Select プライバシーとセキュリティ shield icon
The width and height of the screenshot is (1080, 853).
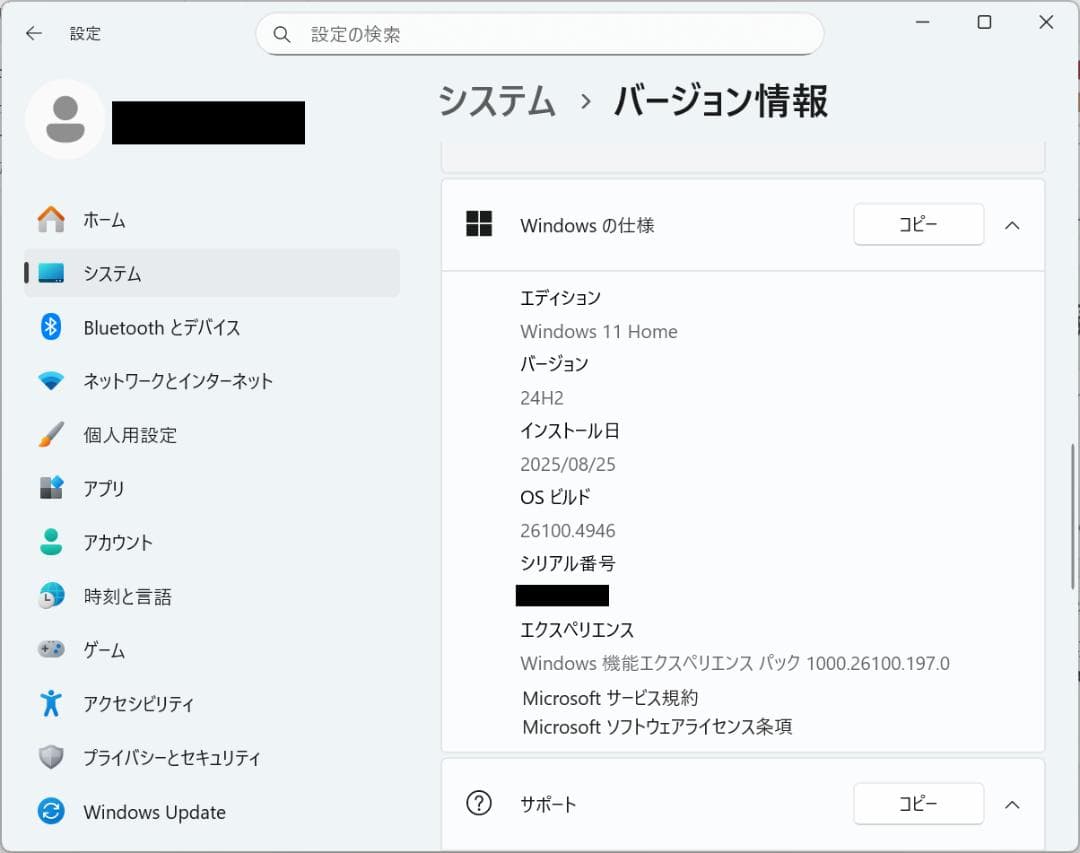(51, 758)
